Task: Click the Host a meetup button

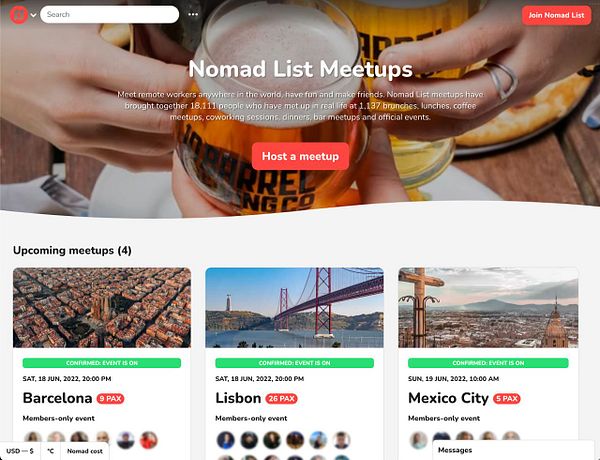Action: click(300, 156)
